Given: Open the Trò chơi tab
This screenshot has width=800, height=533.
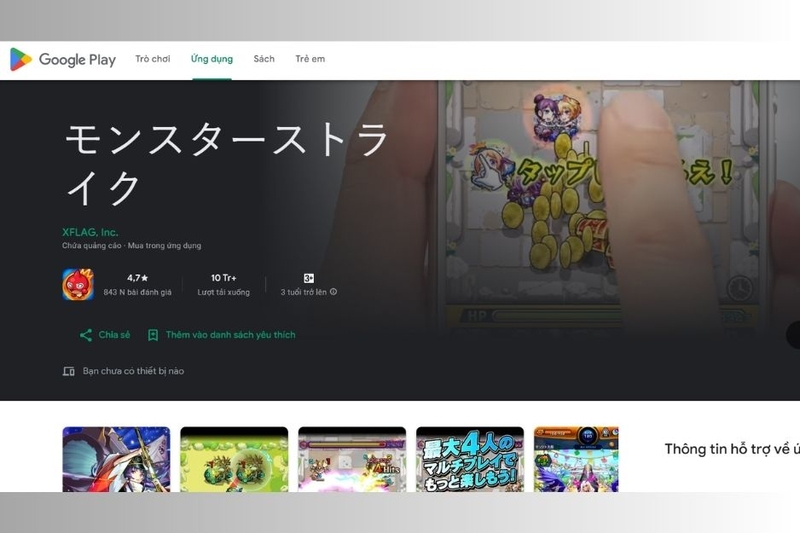Looking at the screenshot, I should [x=153, y=59].
